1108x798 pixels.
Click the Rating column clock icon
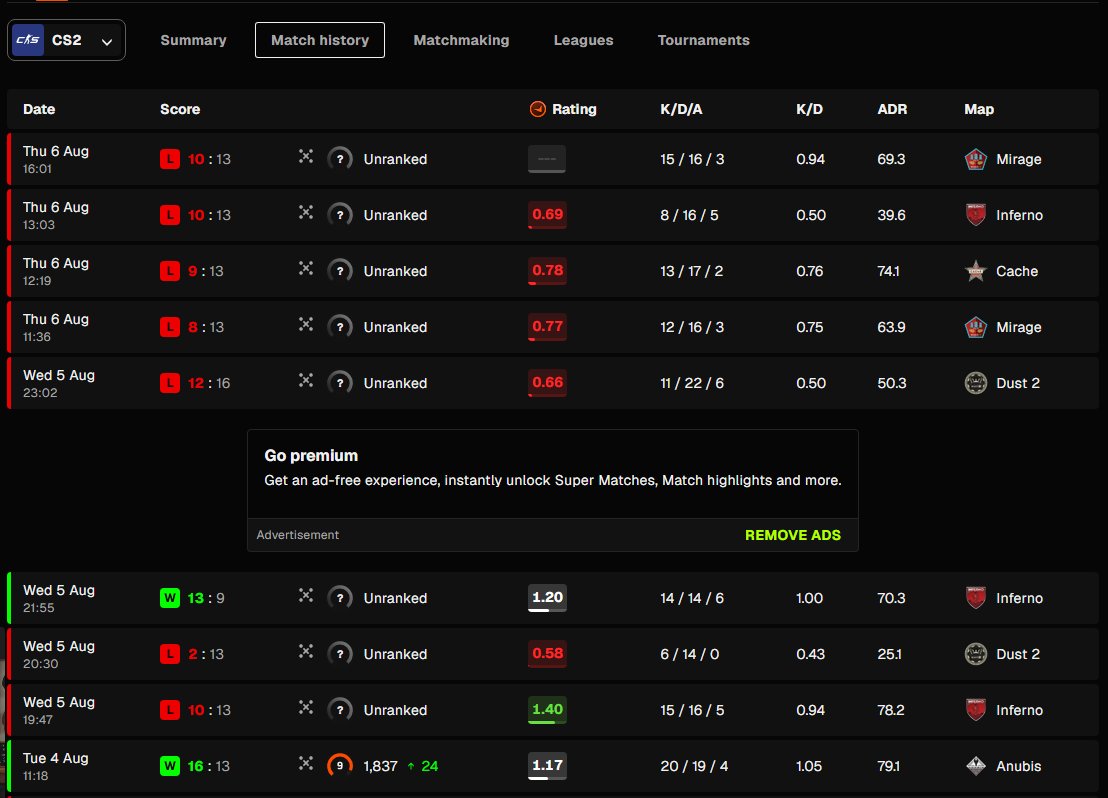click(x=538, y=109)
